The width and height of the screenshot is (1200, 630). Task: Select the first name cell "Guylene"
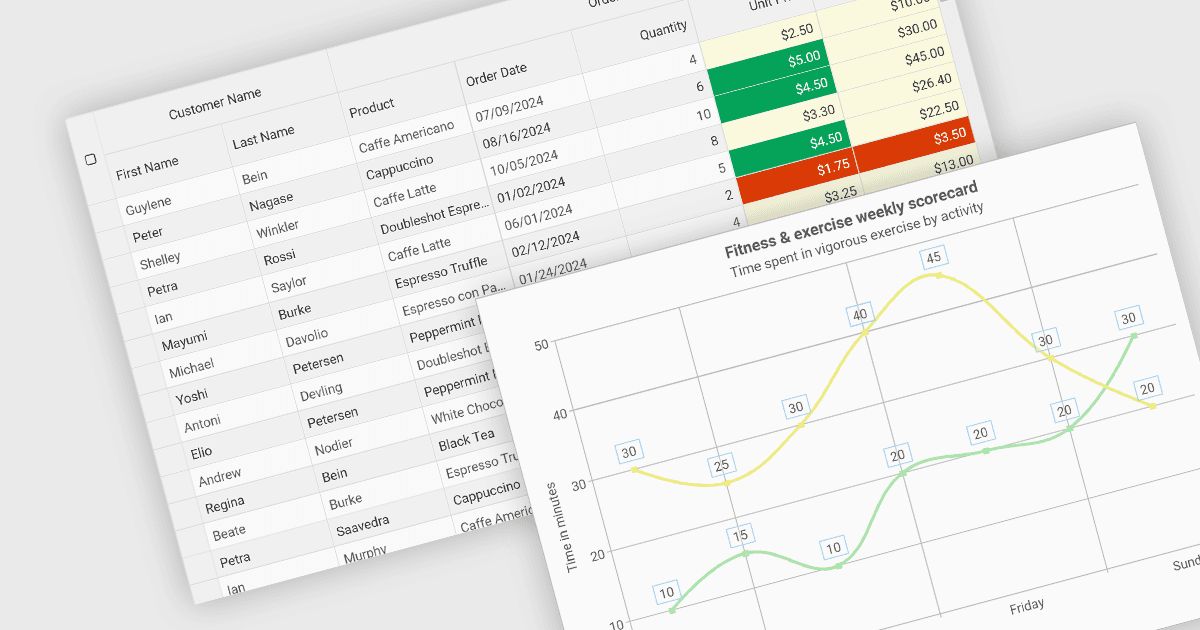click(x=148, y=207)
